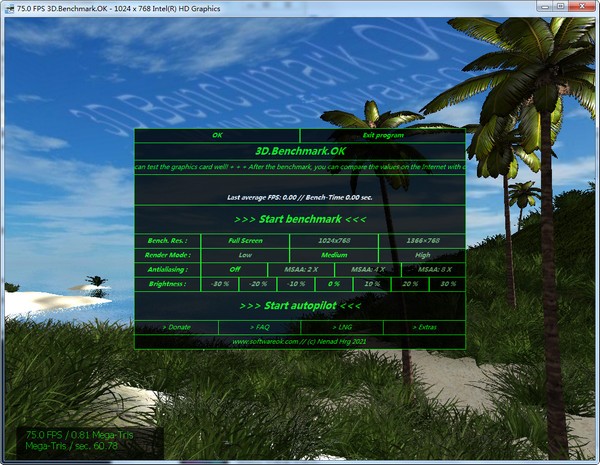Set render mode to High

click(422, 255)
